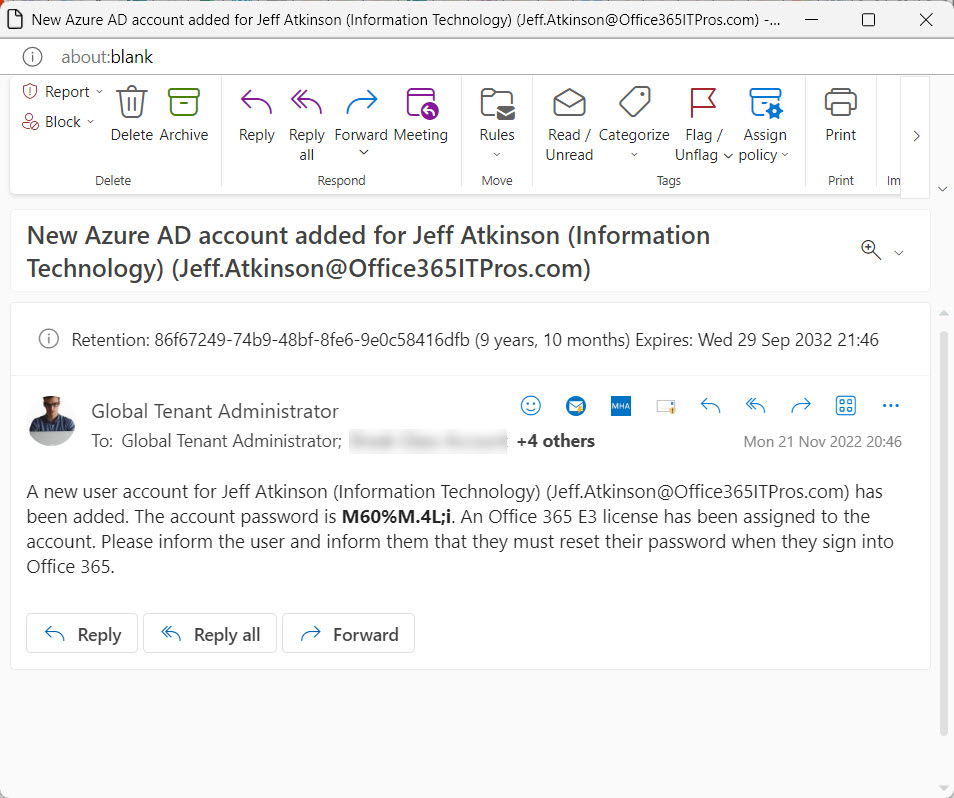Click the Reply all button below message
The width and height of the screenshot is (954, 798).
(x=210, y=633)
